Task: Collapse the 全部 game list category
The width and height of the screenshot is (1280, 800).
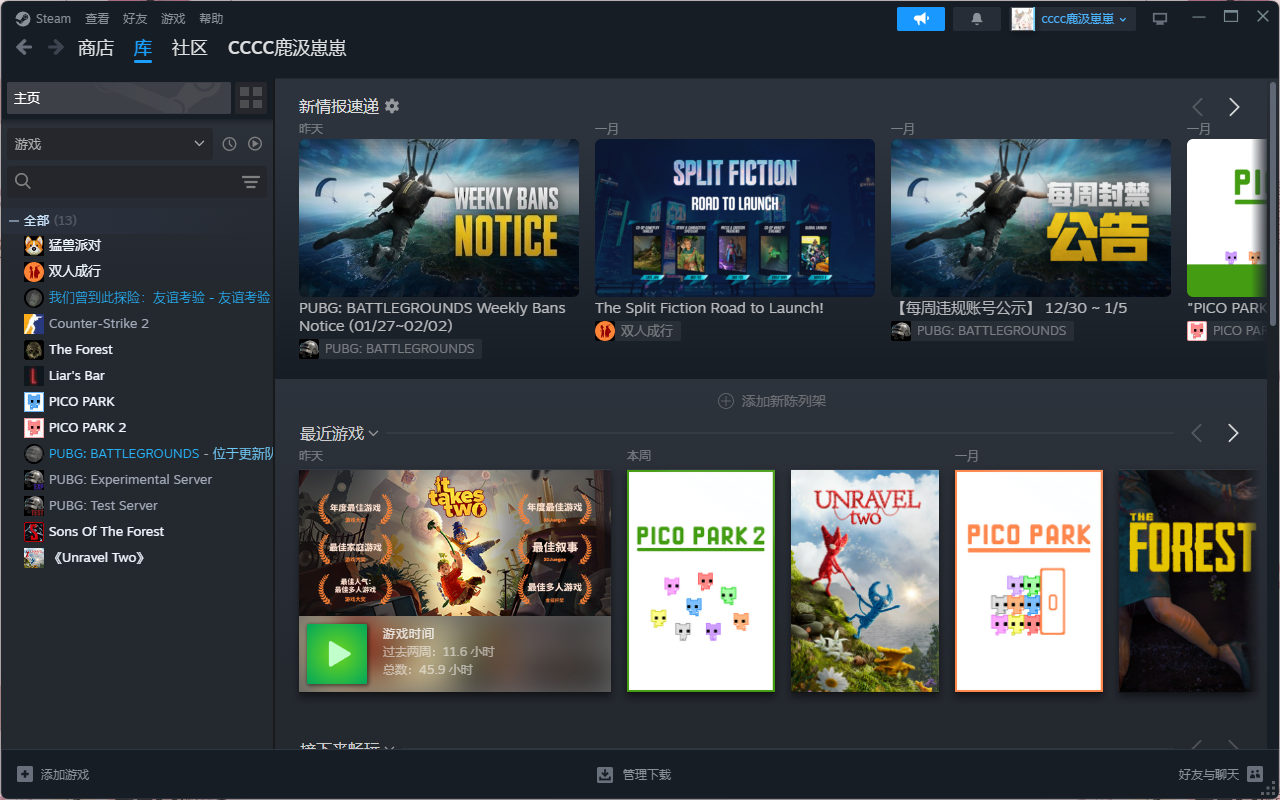Action: click(14, 220)
